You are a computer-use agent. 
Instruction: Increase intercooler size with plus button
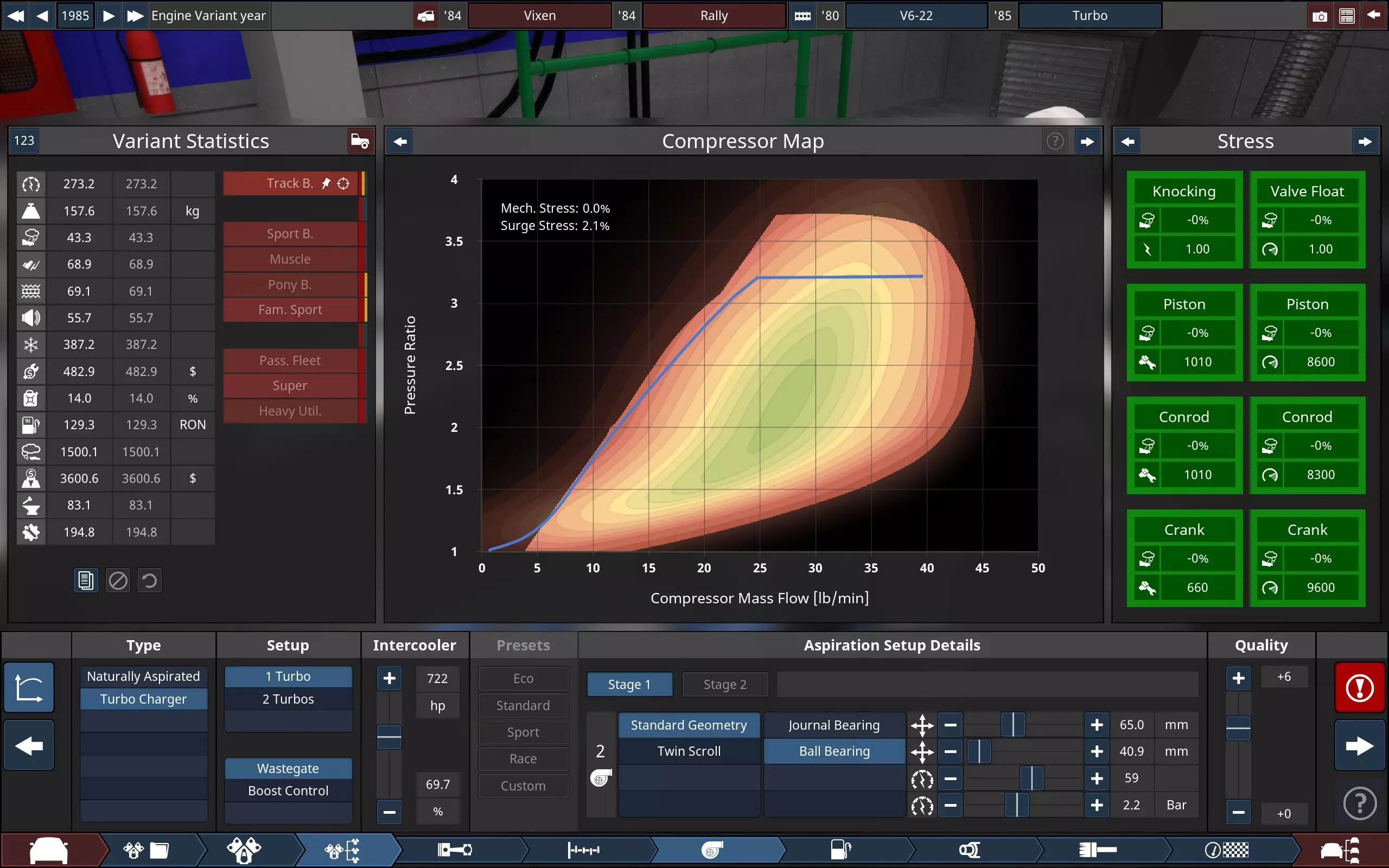[389, 679]
